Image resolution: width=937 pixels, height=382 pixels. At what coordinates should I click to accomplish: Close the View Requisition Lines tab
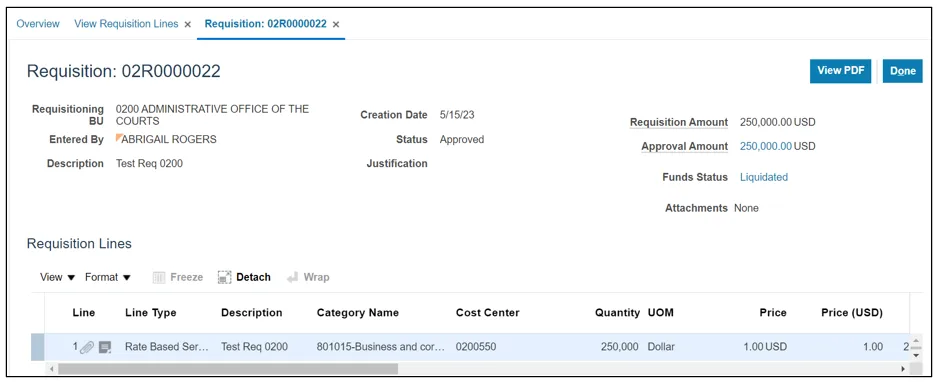coord(188,25)
